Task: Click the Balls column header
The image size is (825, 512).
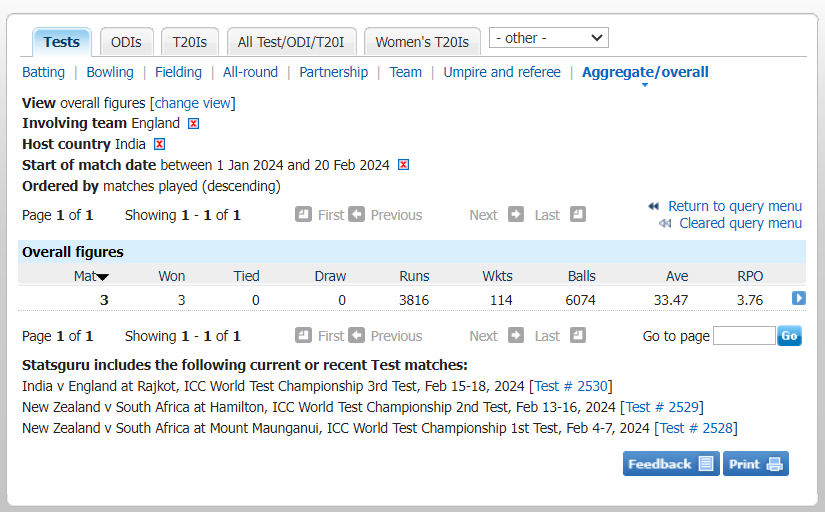Action: point(581,276)
